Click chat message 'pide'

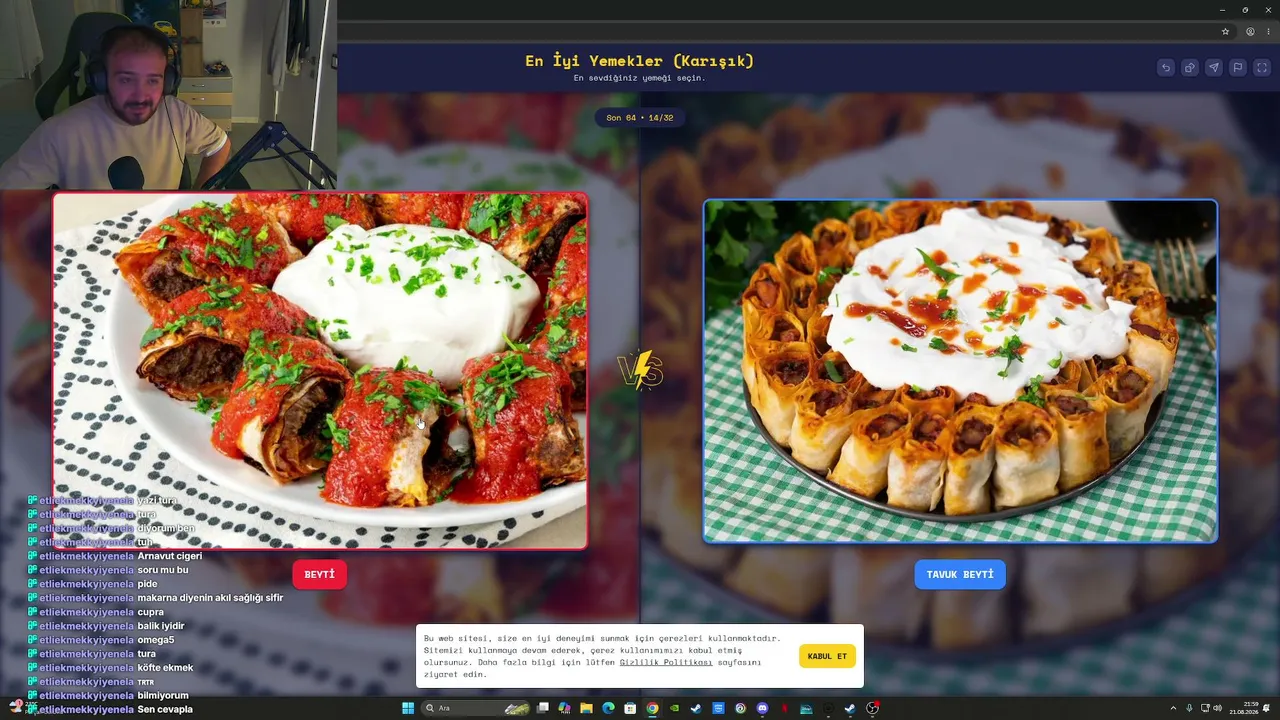click(147, 584)
